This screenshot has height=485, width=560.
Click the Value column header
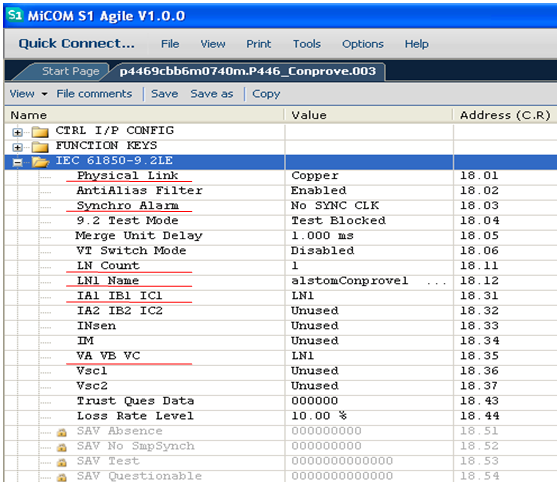tap(369, 115)
